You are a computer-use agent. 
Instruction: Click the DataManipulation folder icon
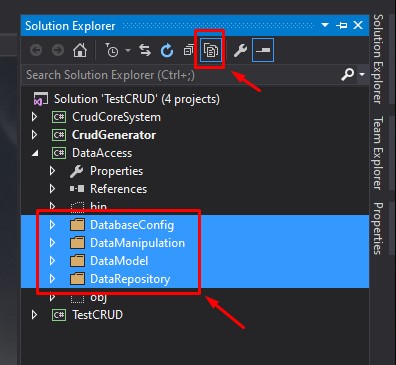click(77, 243)
